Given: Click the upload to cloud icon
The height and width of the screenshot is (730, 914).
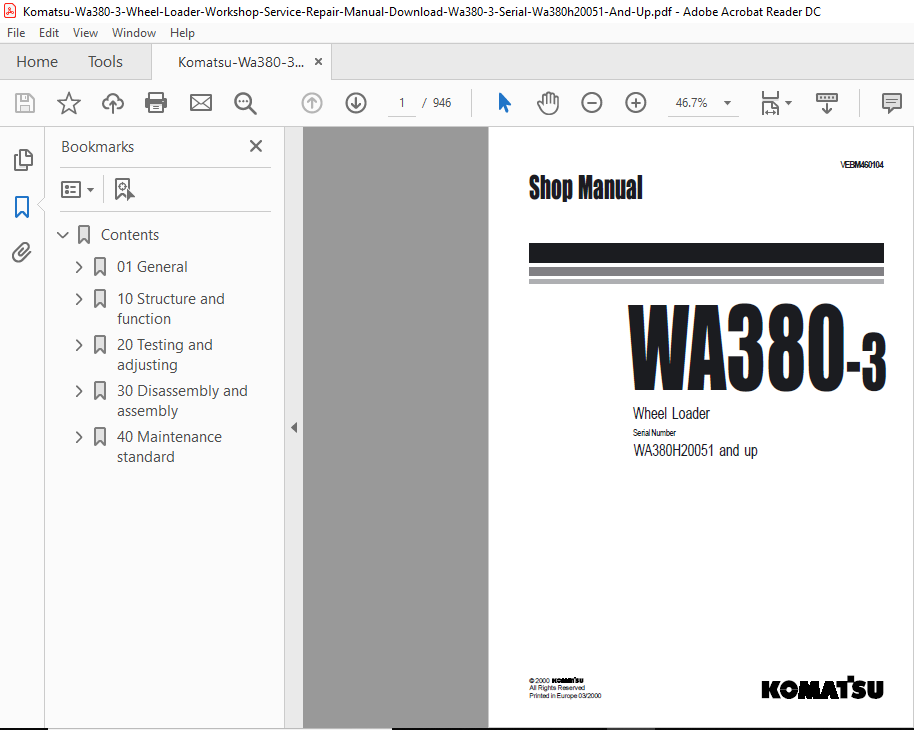Looking at the screenshot, I should coord(113,103).
